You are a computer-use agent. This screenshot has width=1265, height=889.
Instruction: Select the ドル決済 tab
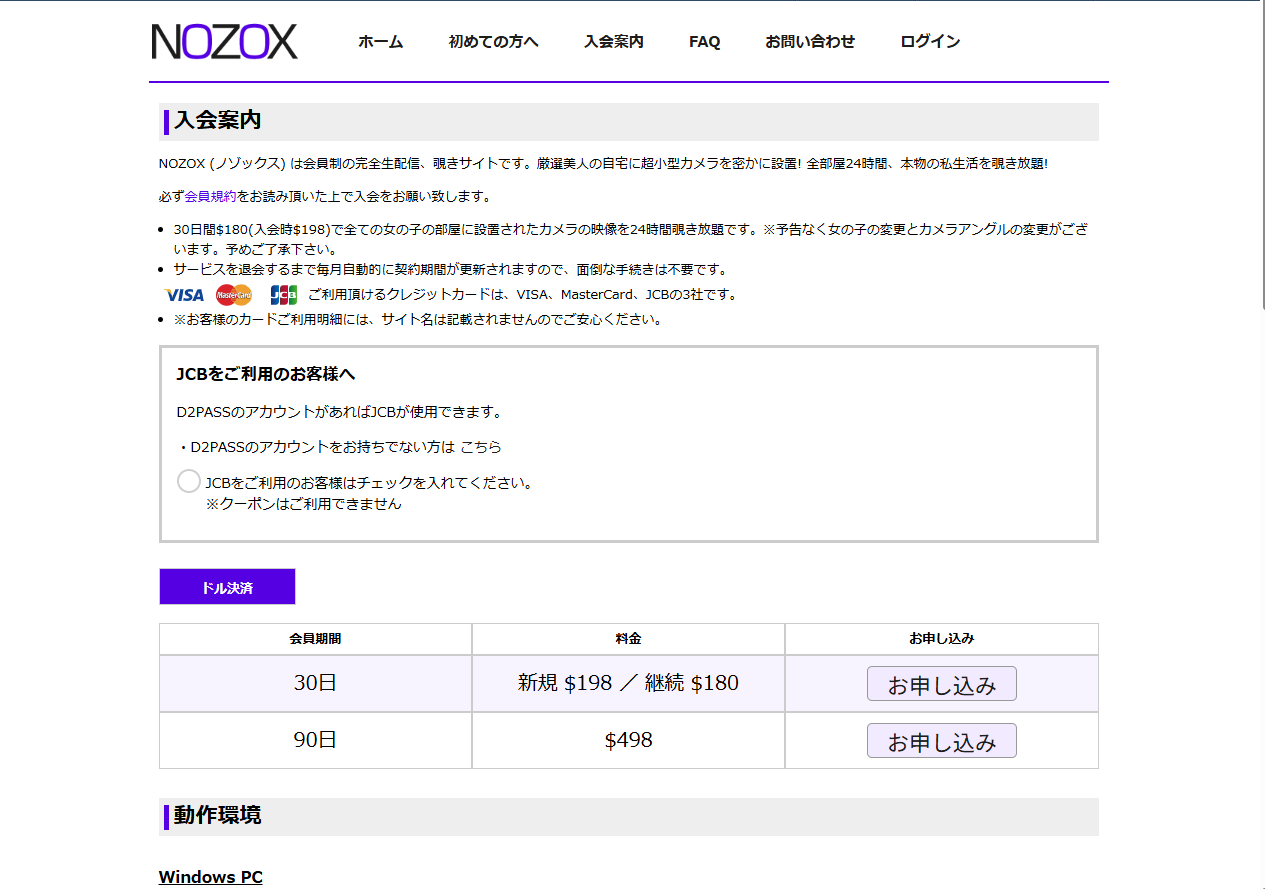point(227,587)
